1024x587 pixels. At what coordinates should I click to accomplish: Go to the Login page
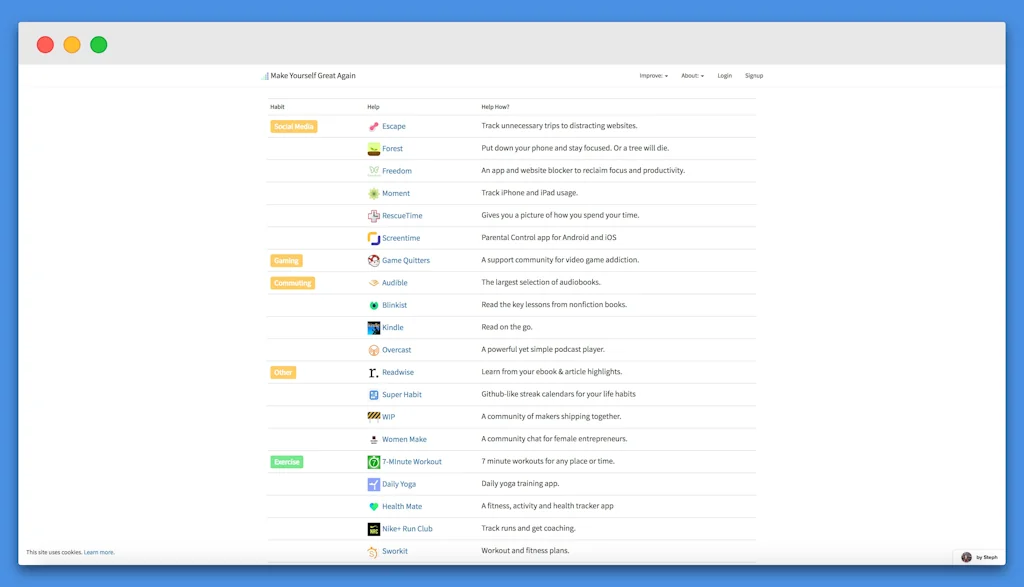pos(724,76)
